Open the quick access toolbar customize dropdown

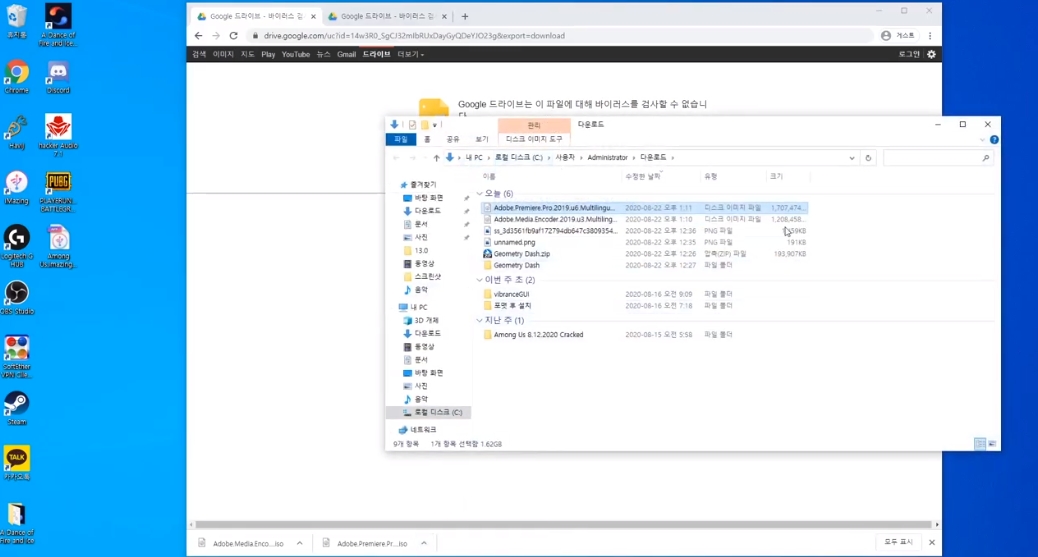point(434,125)
